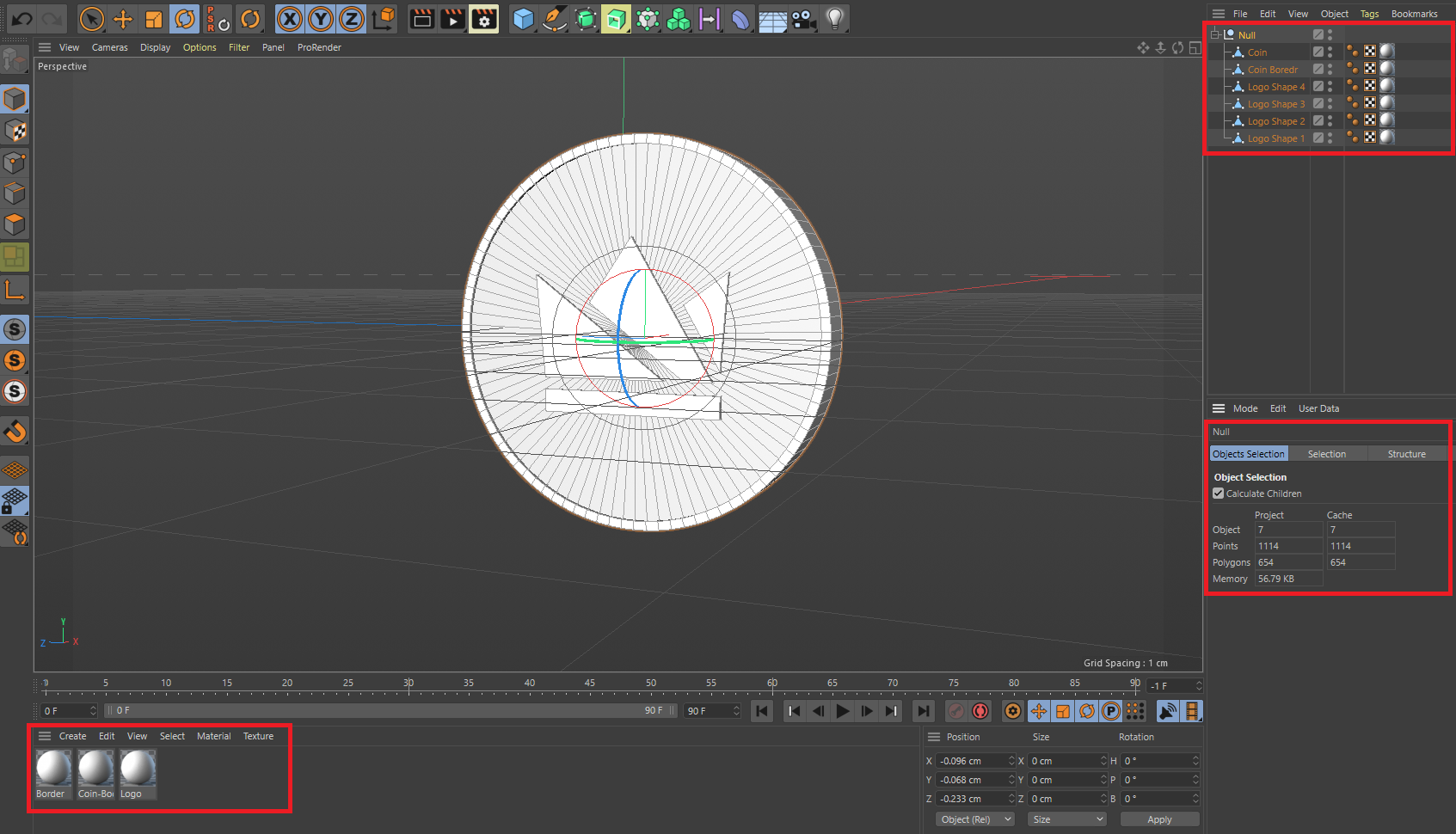Click the X position input field
1456x834 pixels.
[x=970, y=761]
